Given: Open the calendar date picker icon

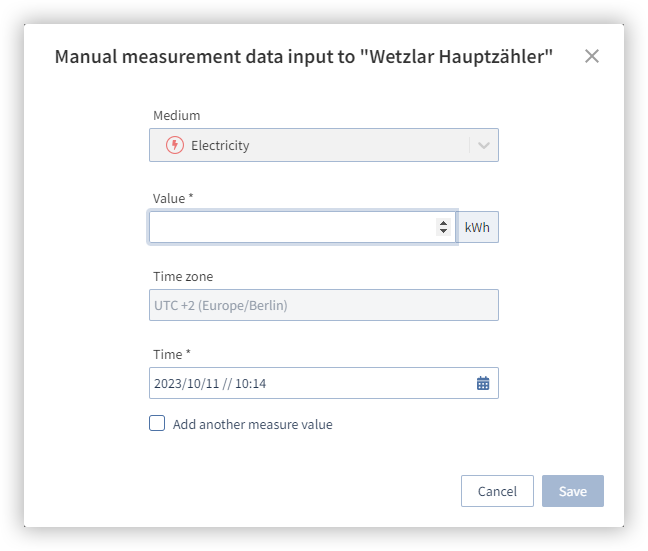Looking at the screenshot, I should point(483,383).
